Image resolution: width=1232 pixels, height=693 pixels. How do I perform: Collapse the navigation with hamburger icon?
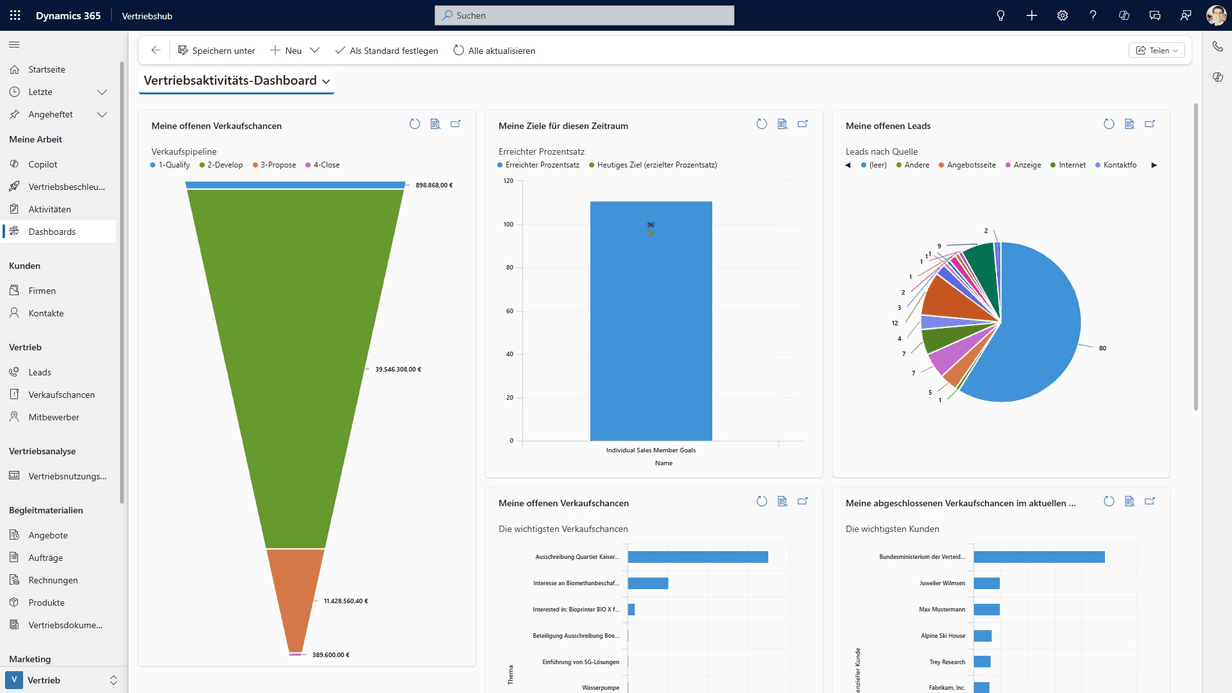tap(14, 45)
